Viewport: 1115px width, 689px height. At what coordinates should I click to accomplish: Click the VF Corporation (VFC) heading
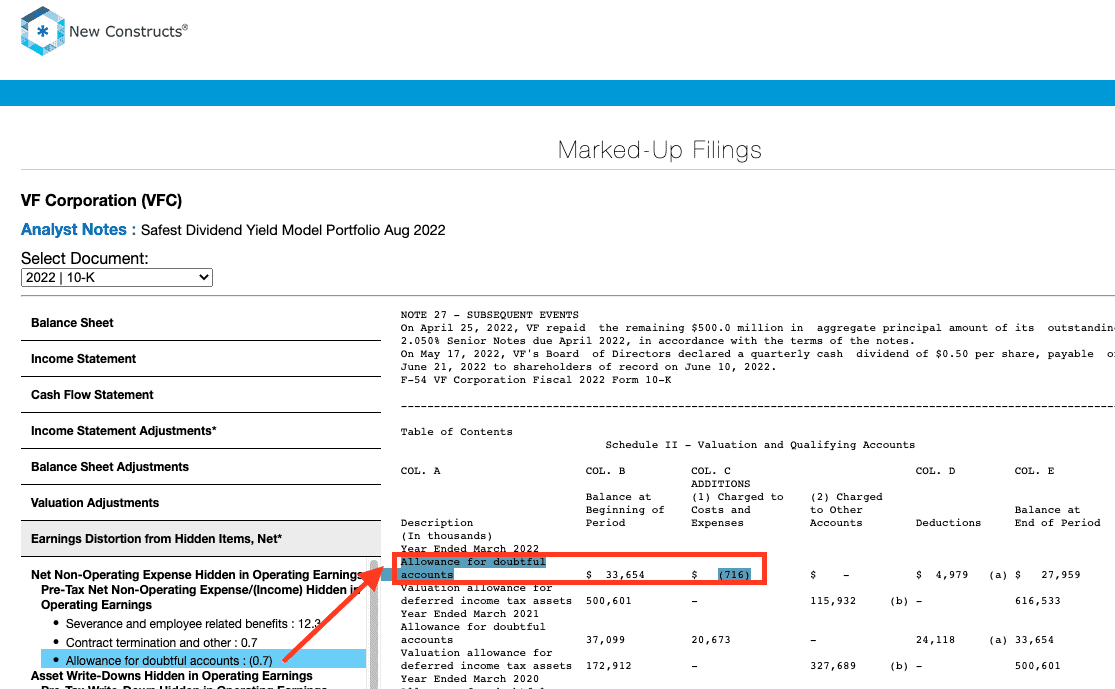click(101, 201)
